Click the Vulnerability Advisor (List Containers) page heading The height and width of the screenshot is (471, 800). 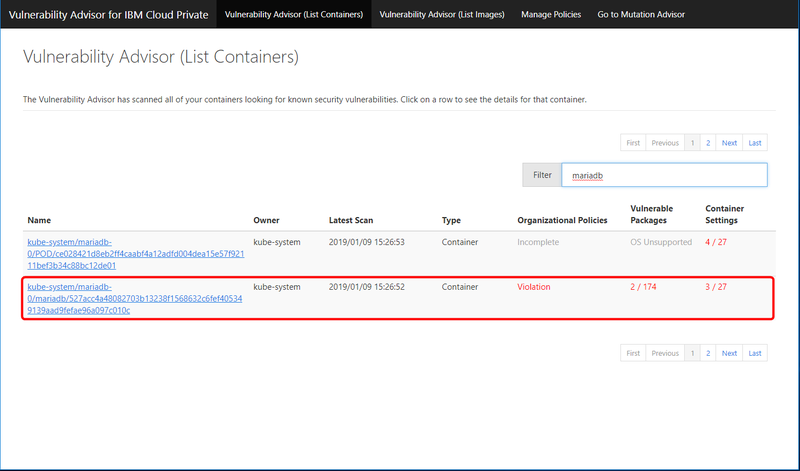click(x=161, y=57)
